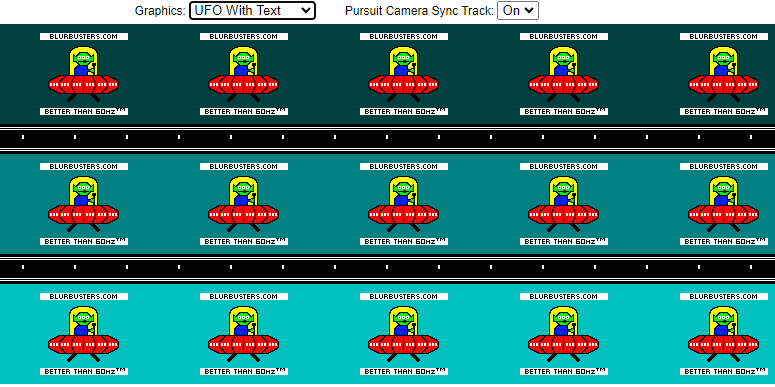Click the Graphics label text
Viewport: 775px width, 387px height.
160,10
